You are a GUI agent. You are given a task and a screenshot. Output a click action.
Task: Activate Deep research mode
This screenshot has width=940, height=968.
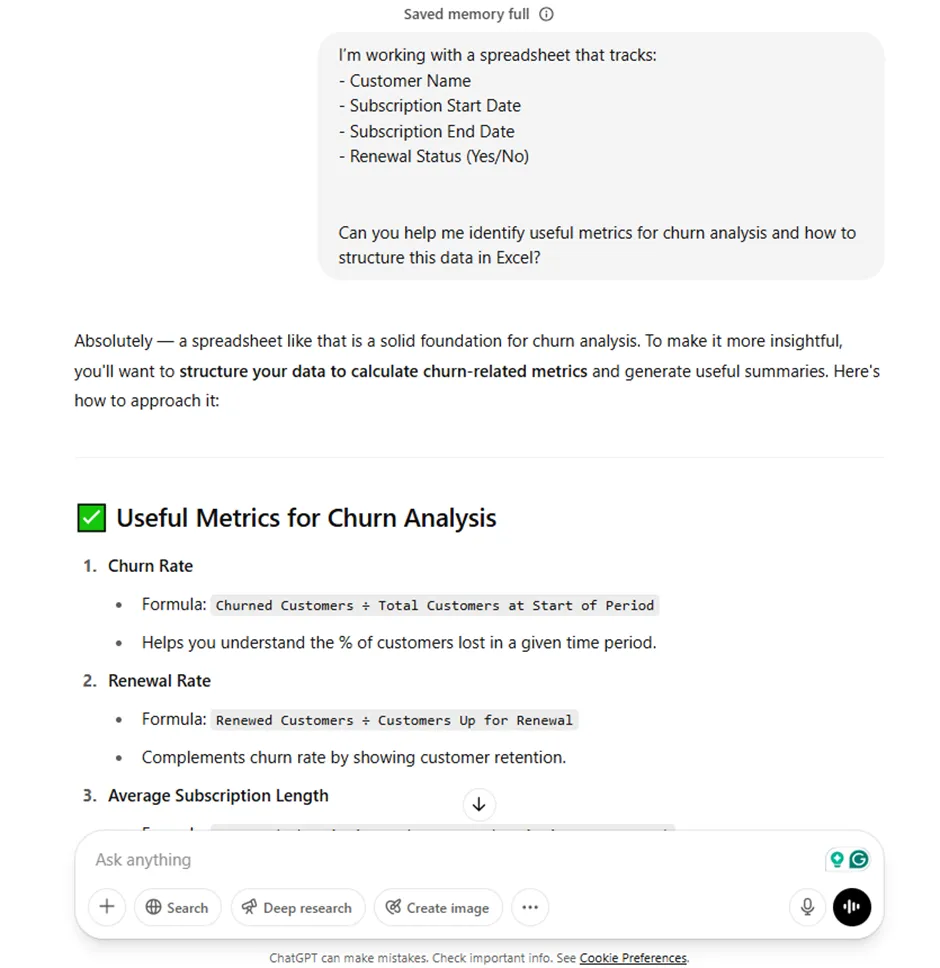pyautogui.click(x=297, y=907)
